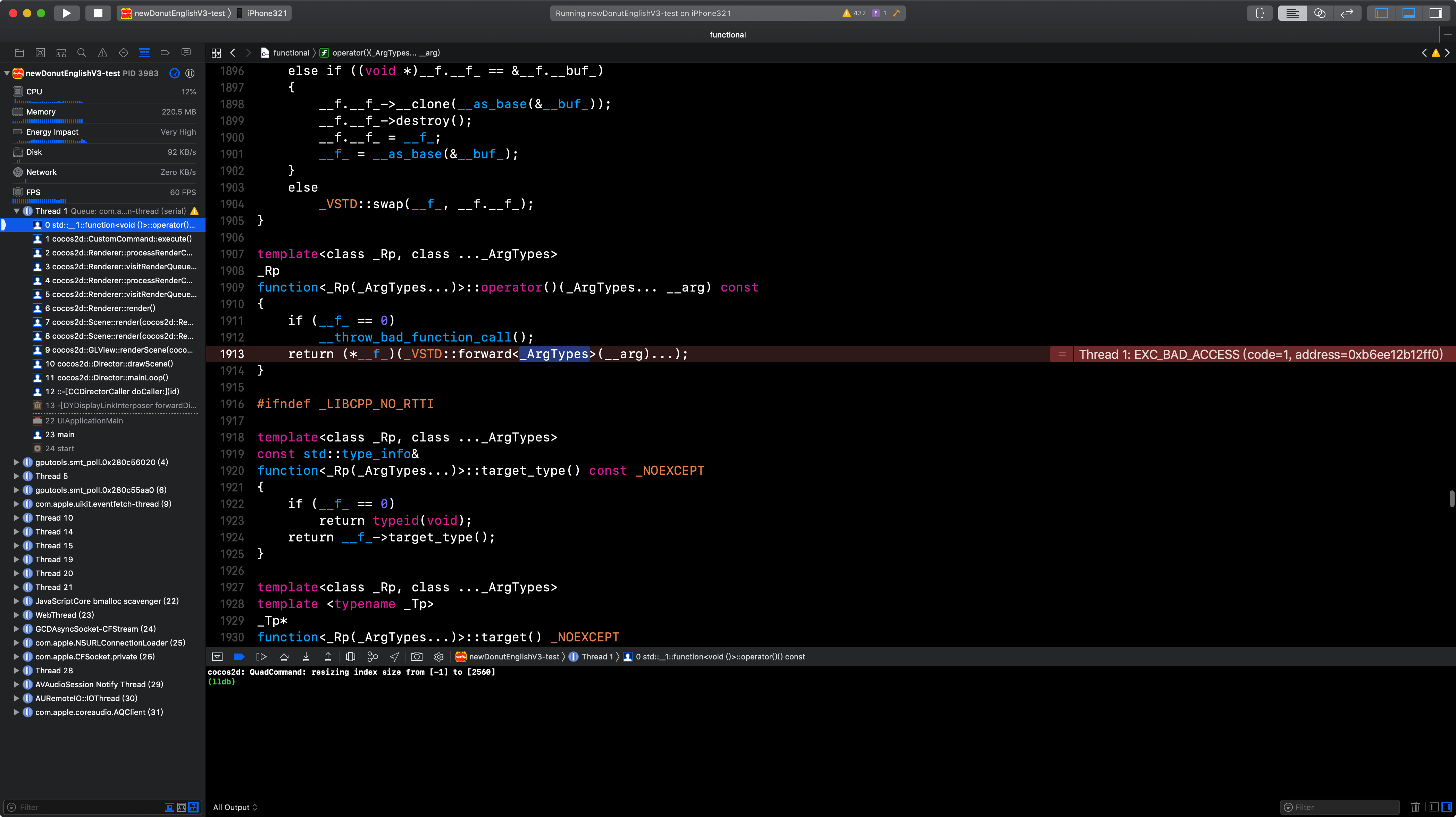Click Simulate Location arrow icon
This screenshot has height=817, width=1456.
pyautogui.click(x=394, y=657)
